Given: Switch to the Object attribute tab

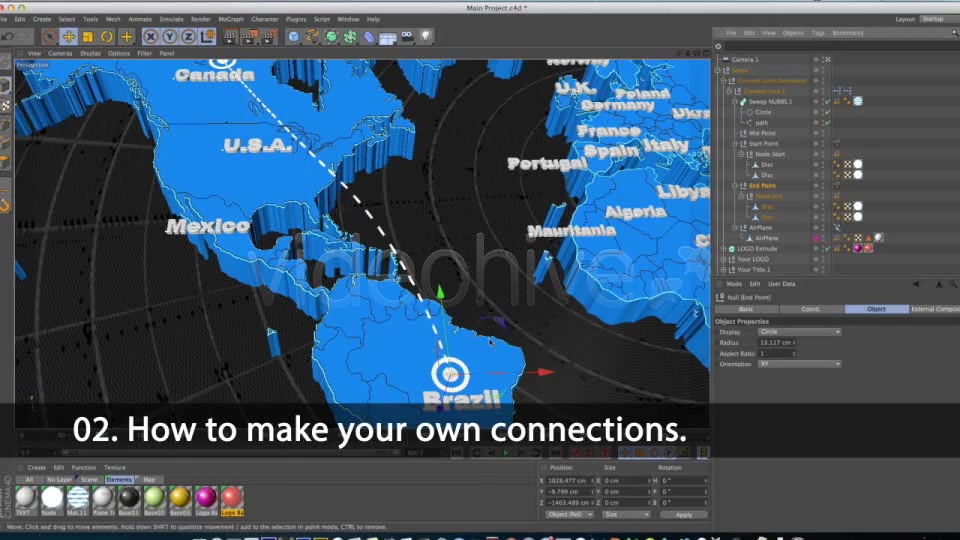Looking at the screenshot, I should coord(876,309).
